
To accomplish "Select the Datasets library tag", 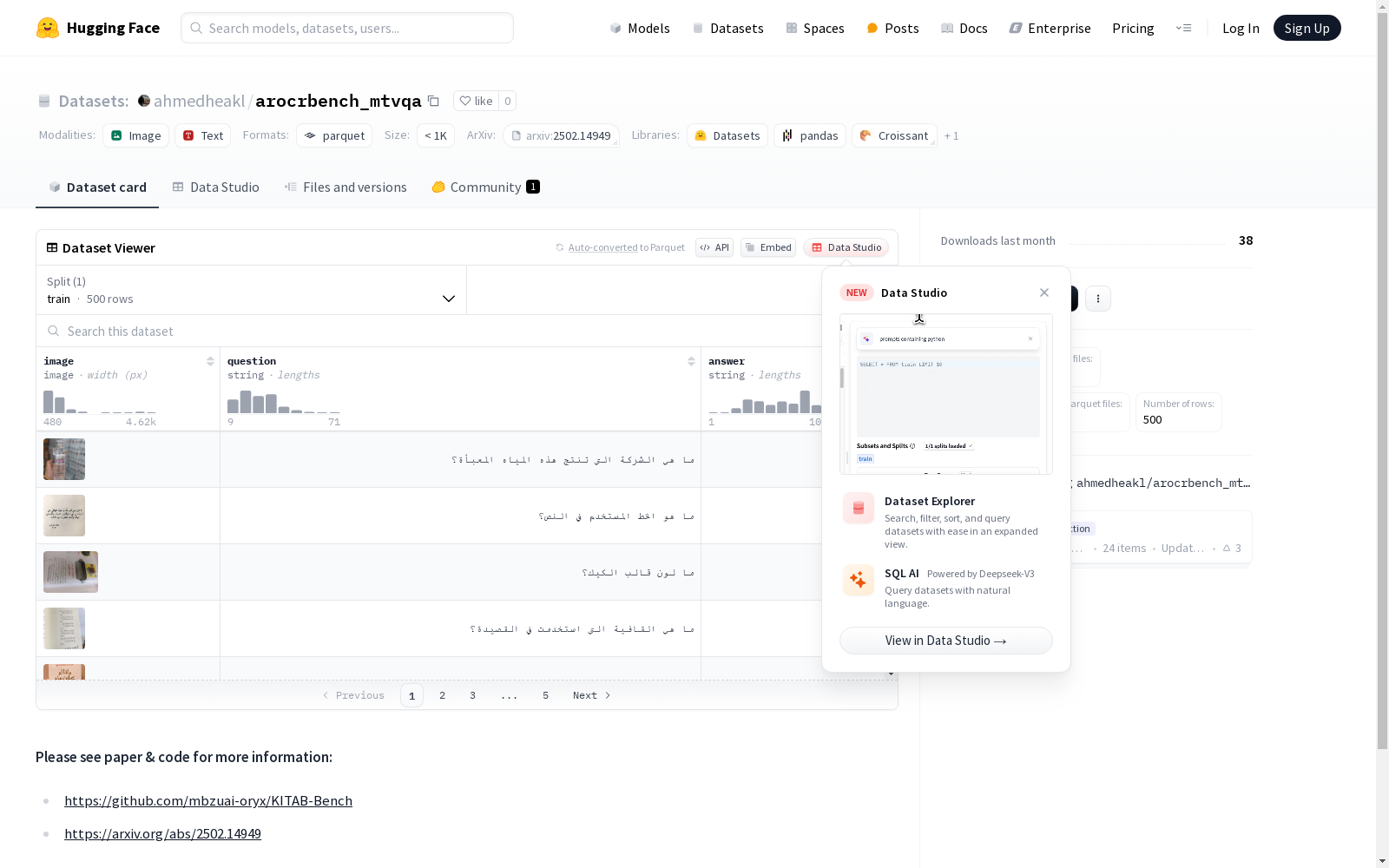I will pyautogui.click(x=727, y=135).
